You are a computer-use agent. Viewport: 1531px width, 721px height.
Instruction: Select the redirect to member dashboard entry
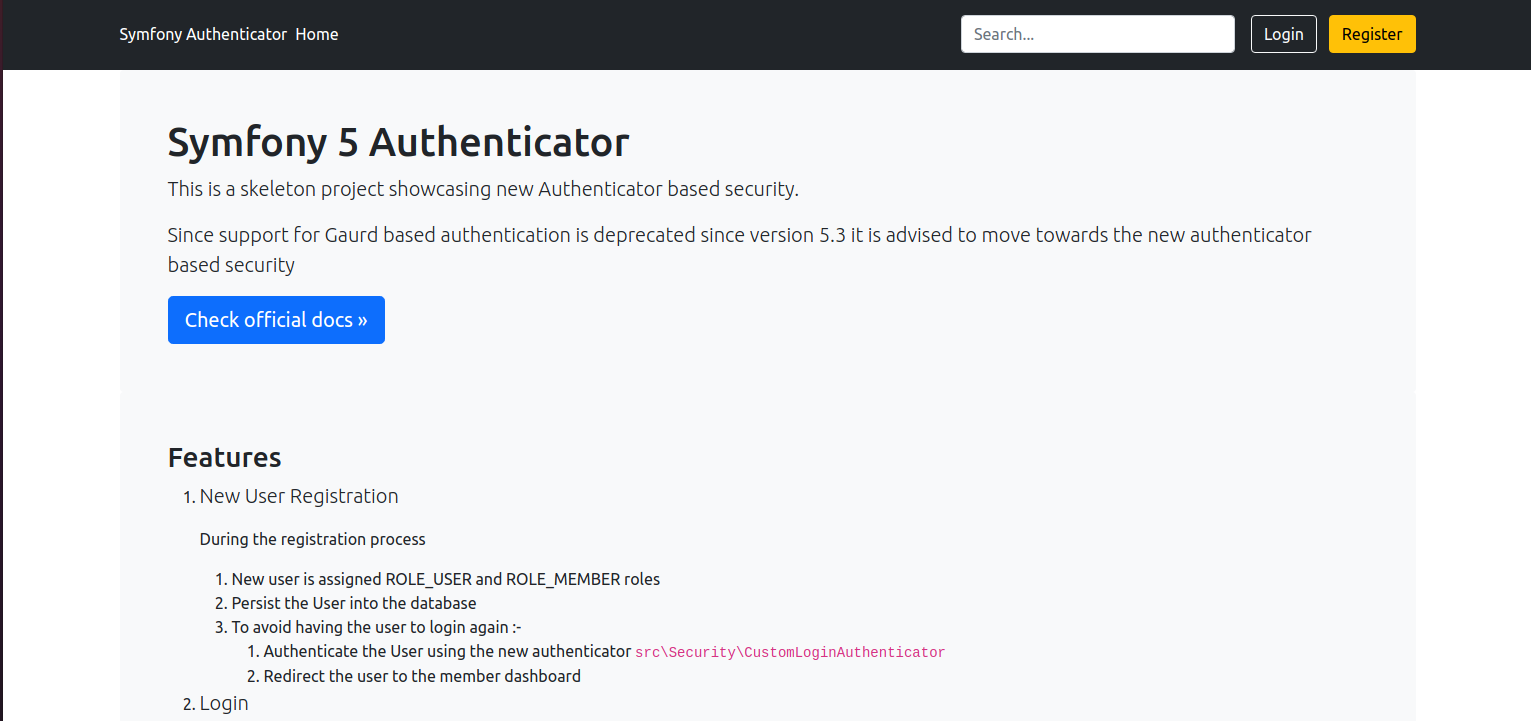pos(422,676)
